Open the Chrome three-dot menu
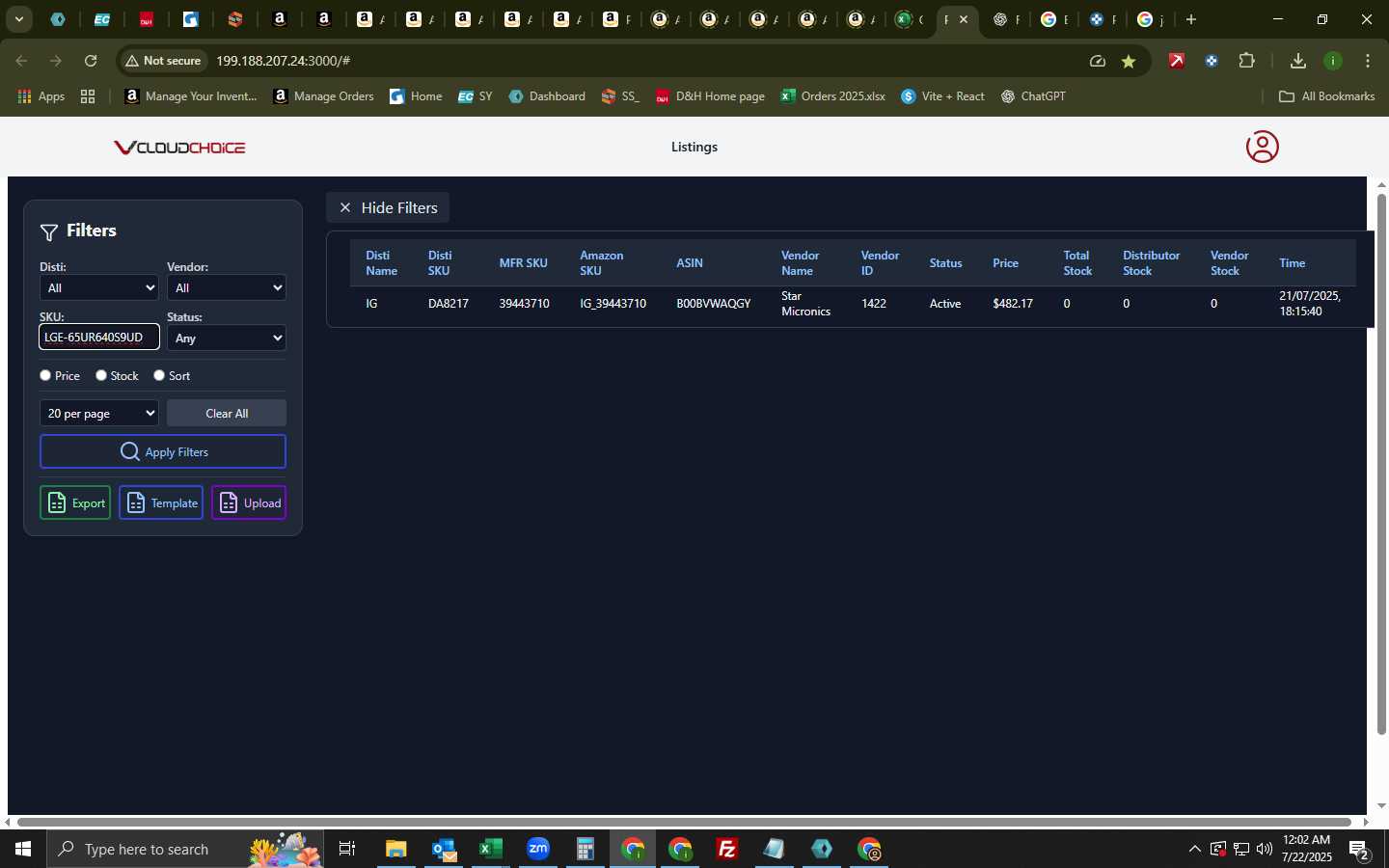 (1368, 61)
